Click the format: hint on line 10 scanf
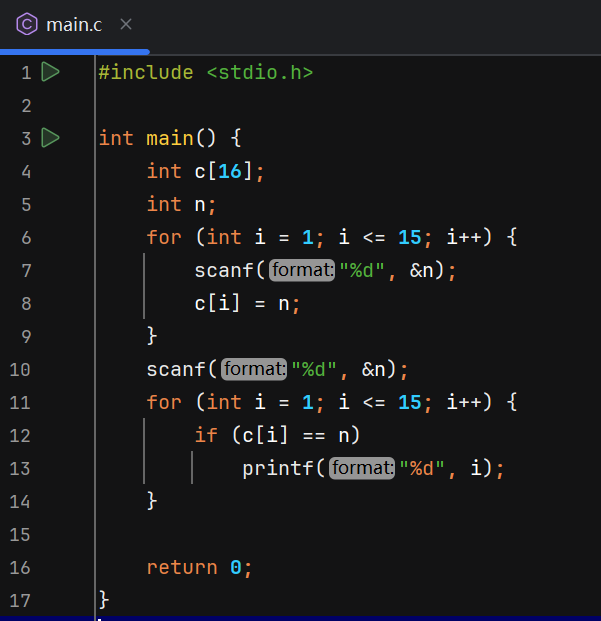 click(x=254, y=369)
